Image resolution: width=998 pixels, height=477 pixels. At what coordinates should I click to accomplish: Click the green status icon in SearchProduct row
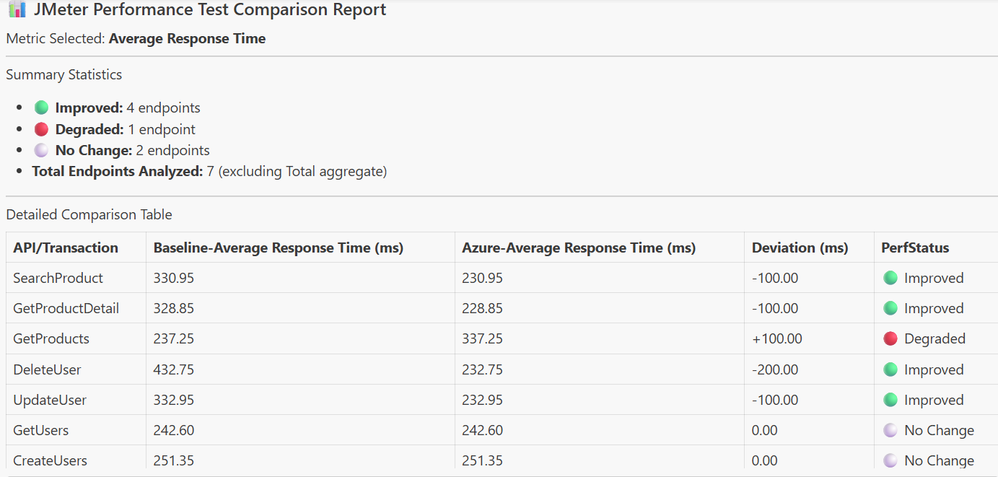(x=891, y=278)
